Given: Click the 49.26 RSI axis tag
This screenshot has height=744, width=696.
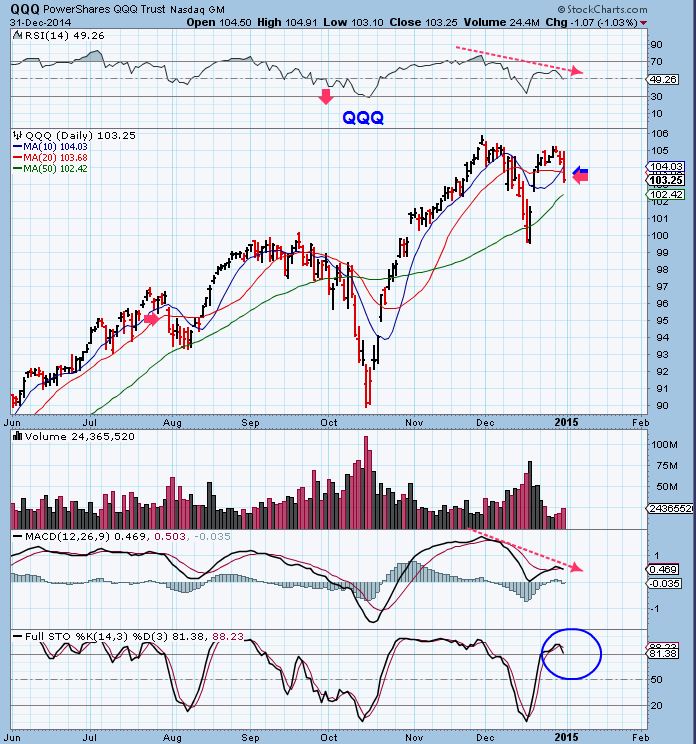Looking at the screenshot, I should (663, 79).
